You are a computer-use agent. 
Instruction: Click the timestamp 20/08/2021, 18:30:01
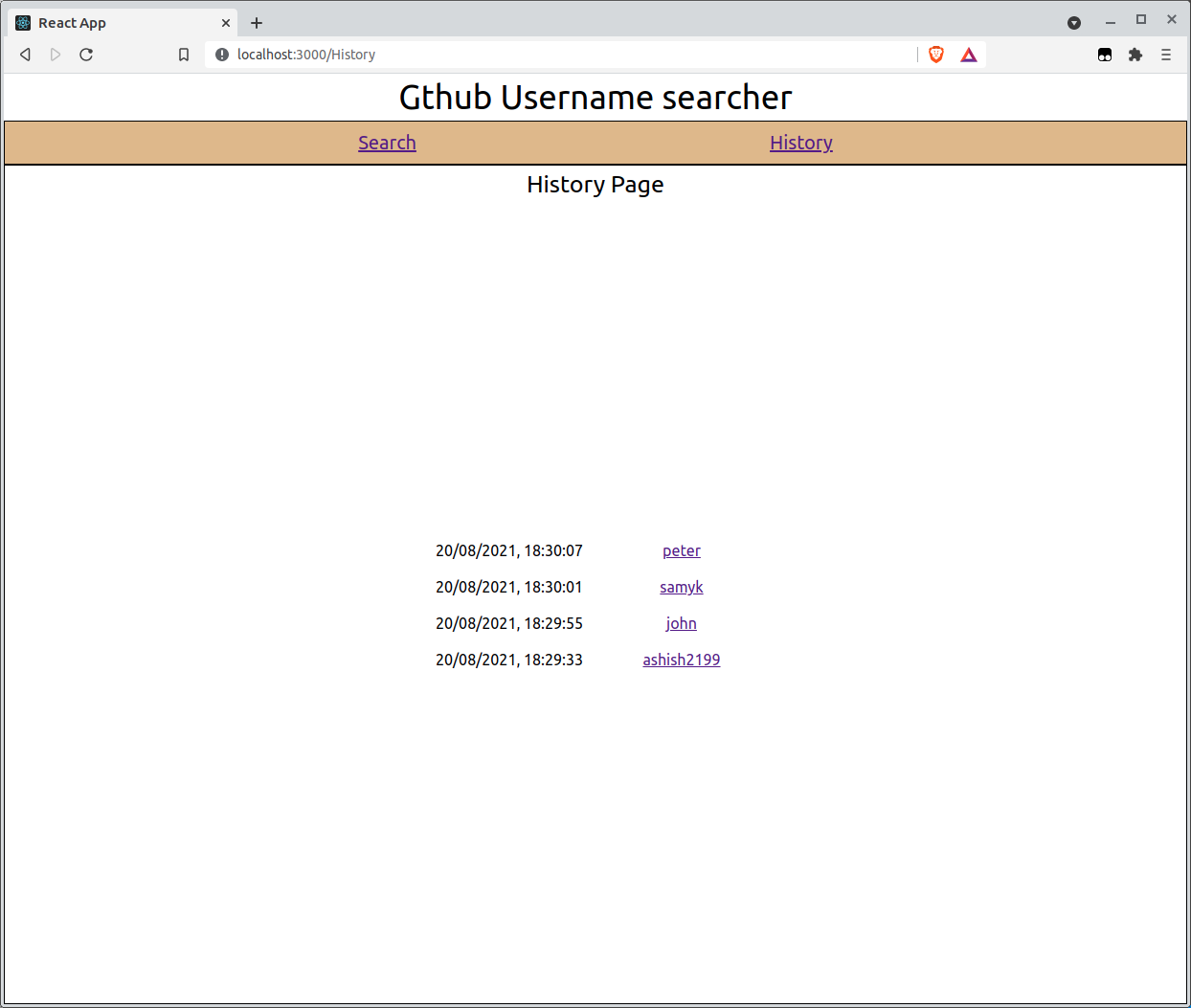509,587
